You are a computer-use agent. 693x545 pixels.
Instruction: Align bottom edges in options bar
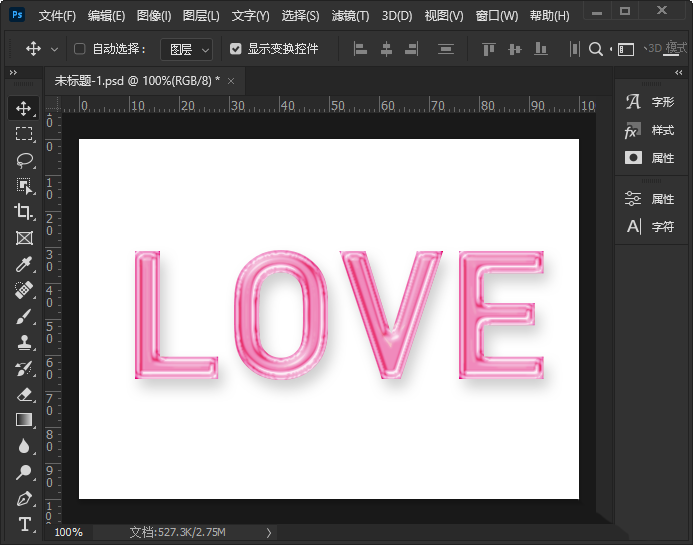(541, 49)
